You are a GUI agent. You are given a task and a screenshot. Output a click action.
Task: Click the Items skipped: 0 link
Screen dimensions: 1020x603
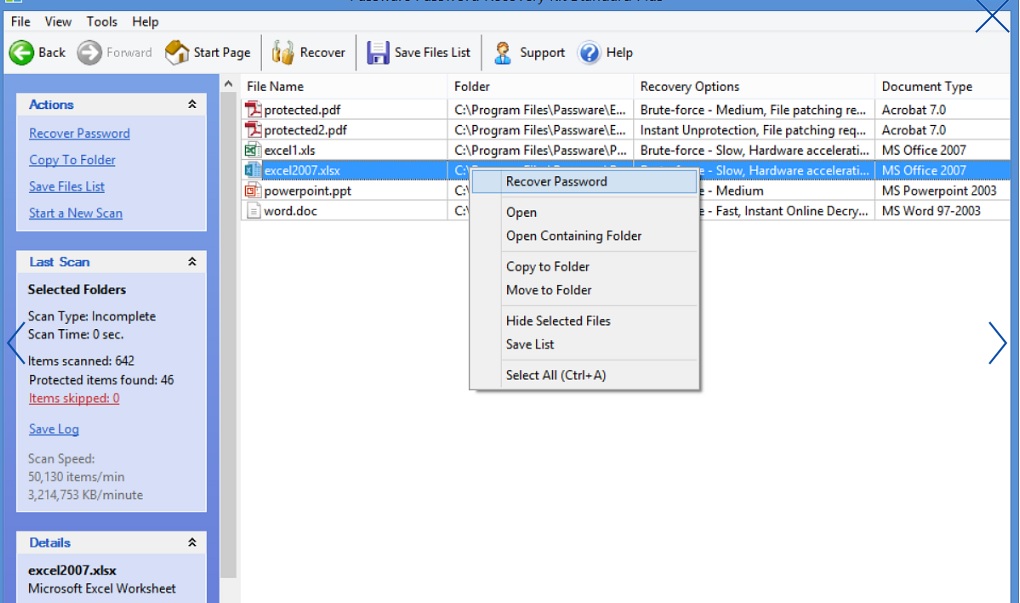74,398
